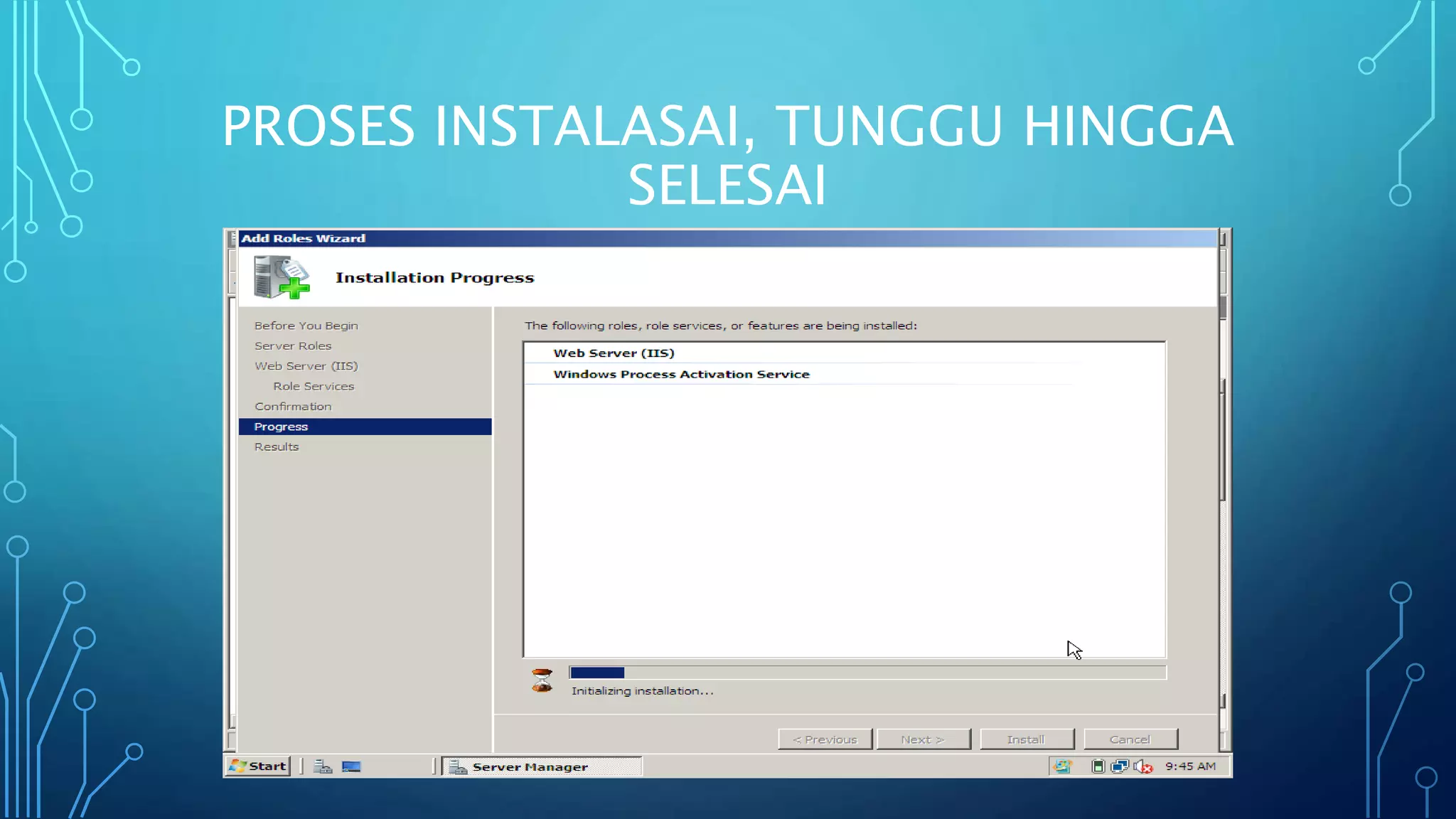Click the Next > button
This screenshot has height=819, width=1456.
tap(924, 739)
